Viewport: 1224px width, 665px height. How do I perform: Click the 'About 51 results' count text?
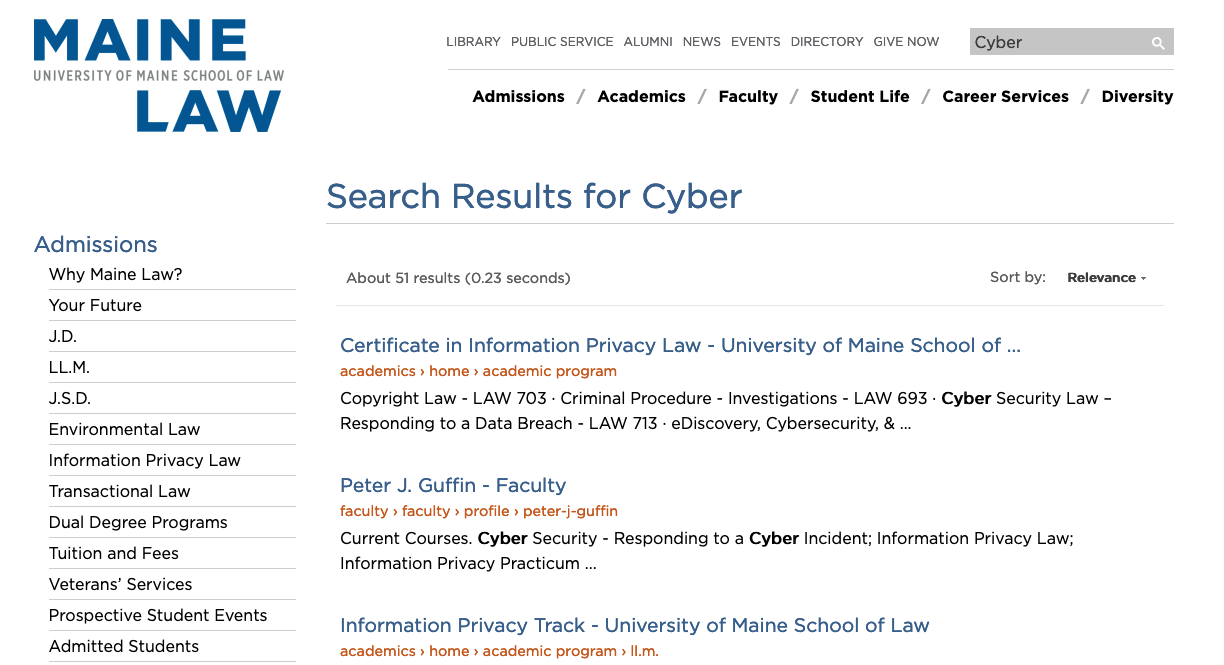point(458,278)
